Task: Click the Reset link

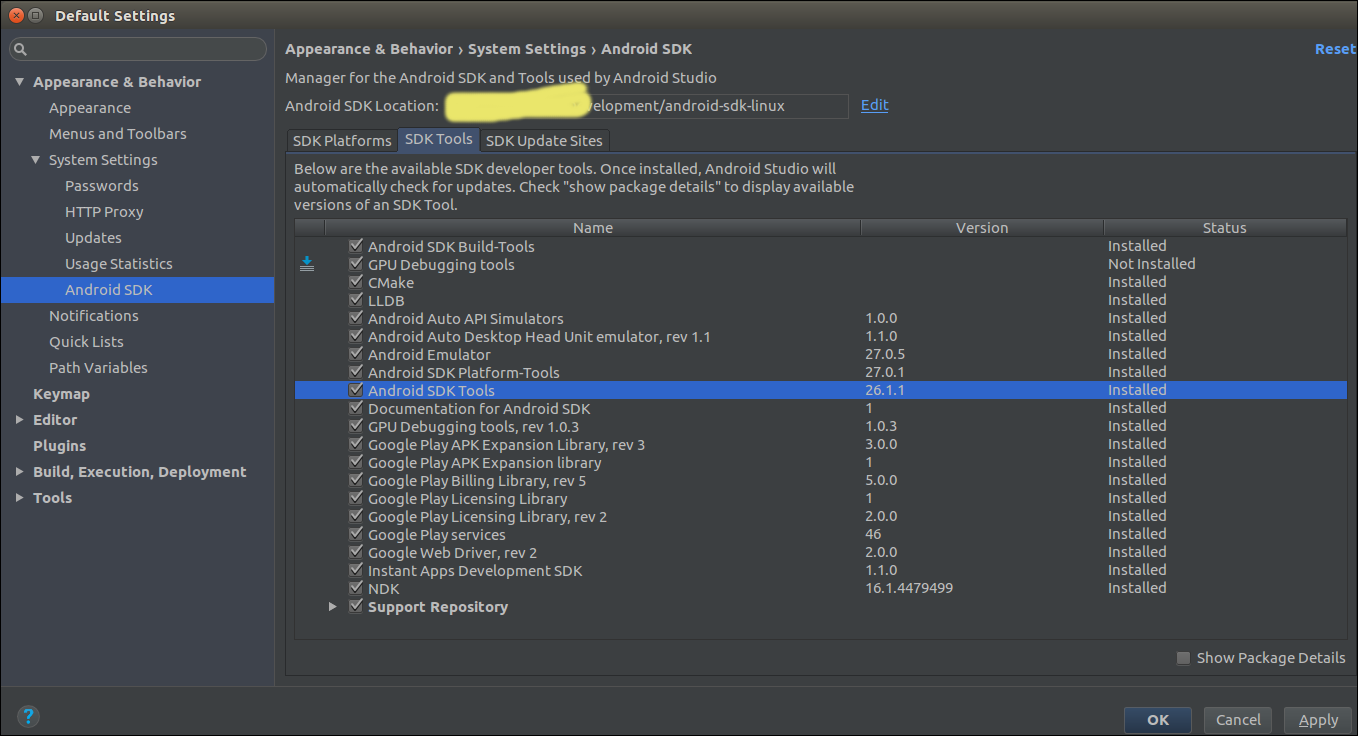Action: pyautogui.click(x=1335, y=49)
